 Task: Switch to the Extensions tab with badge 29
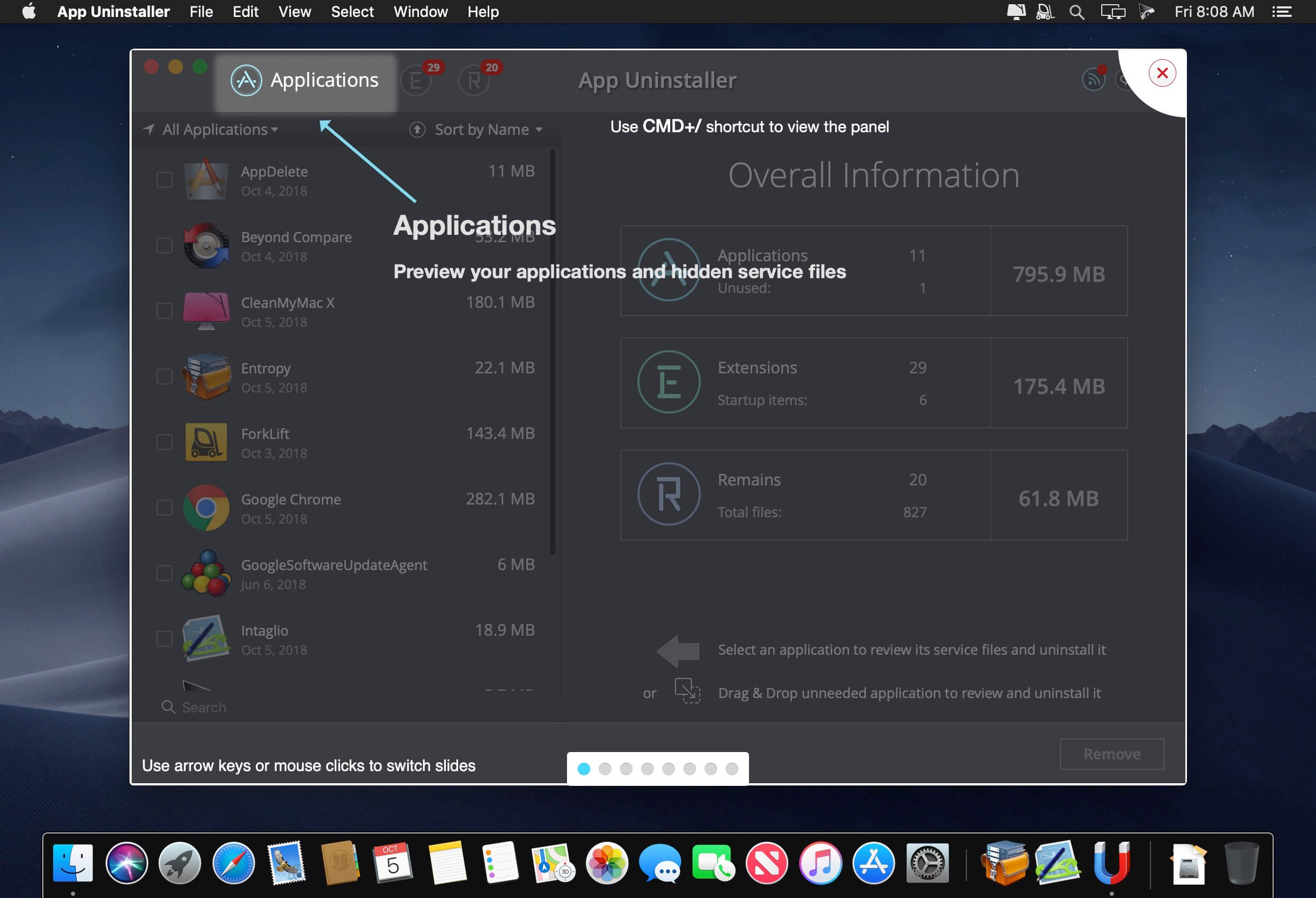(x=417, y=80)
